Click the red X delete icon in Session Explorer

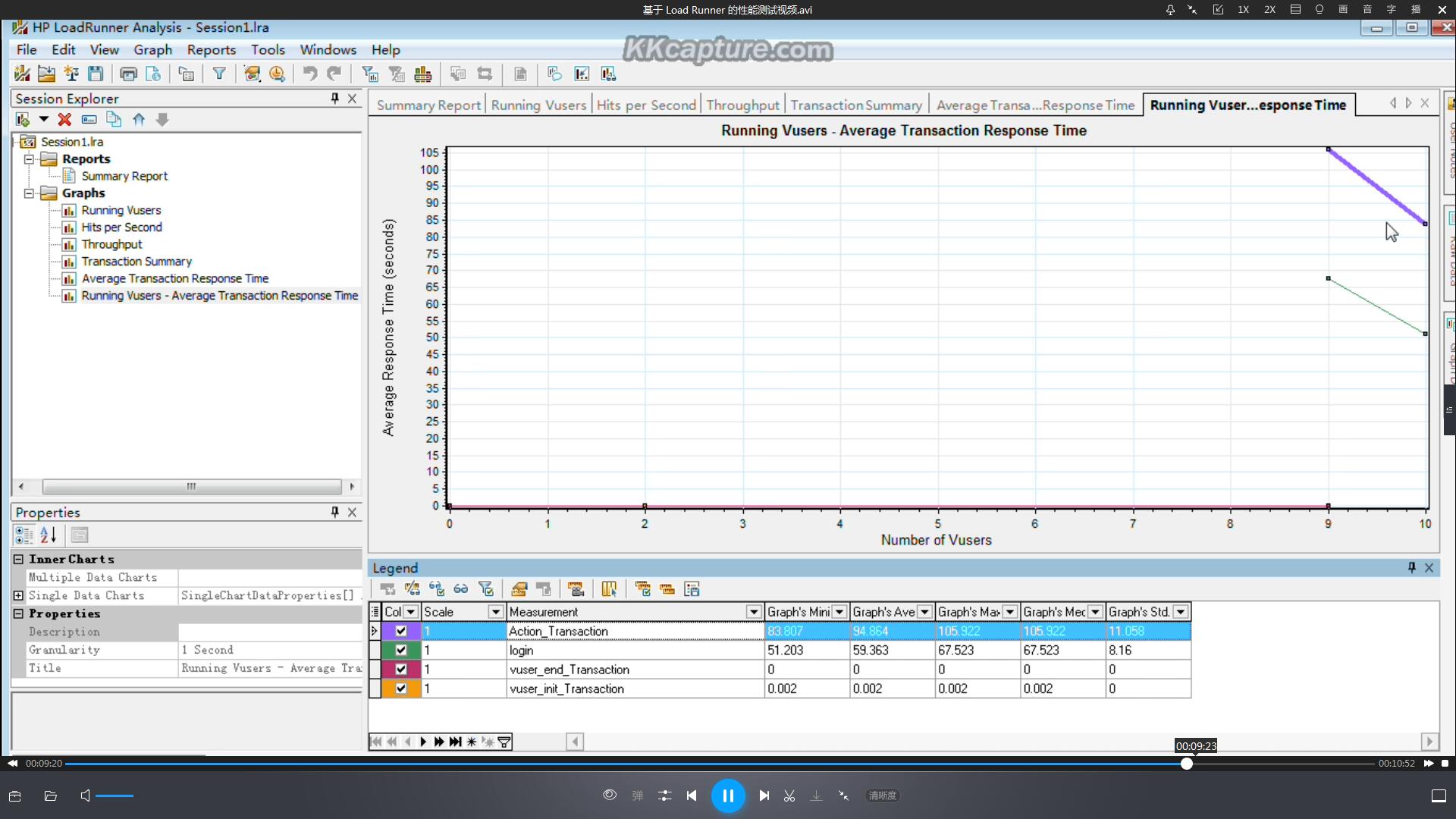point(64,119)
